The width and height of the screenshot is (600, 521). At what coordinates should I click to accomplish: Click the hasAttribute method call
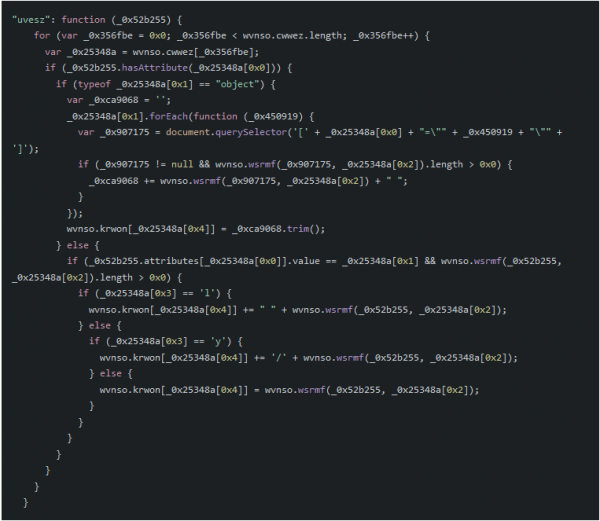point(155,68)
